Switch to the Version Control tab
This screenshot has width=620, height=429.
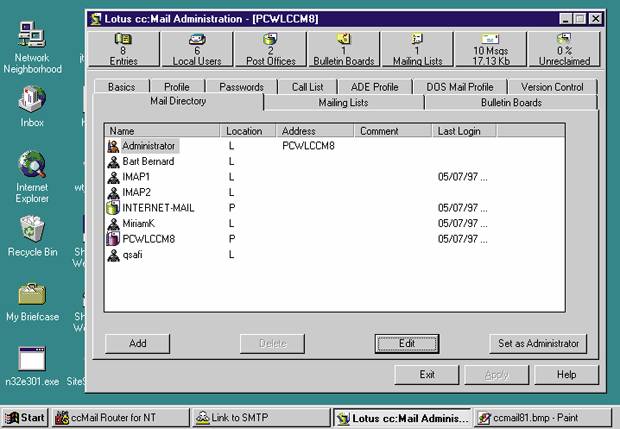(x=552, y=87)
